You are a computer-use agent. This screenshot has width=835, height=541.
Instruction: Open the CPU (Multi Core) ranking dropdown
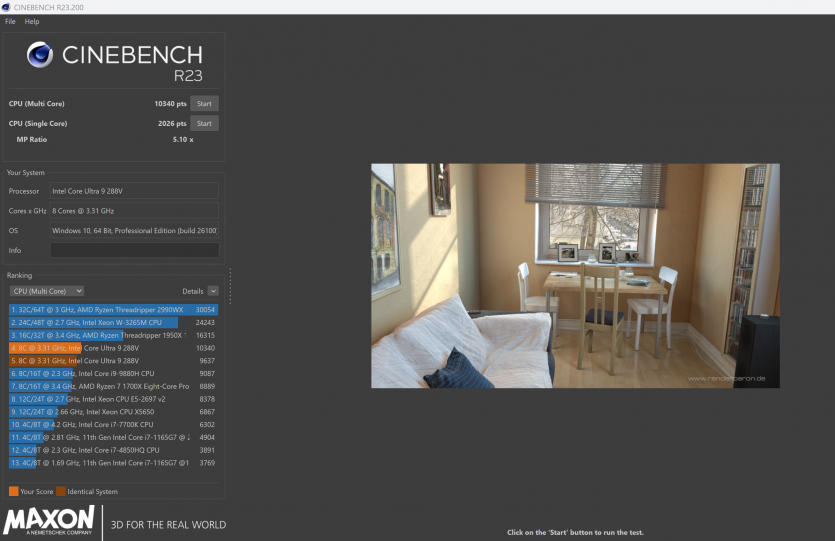(46, 291)
